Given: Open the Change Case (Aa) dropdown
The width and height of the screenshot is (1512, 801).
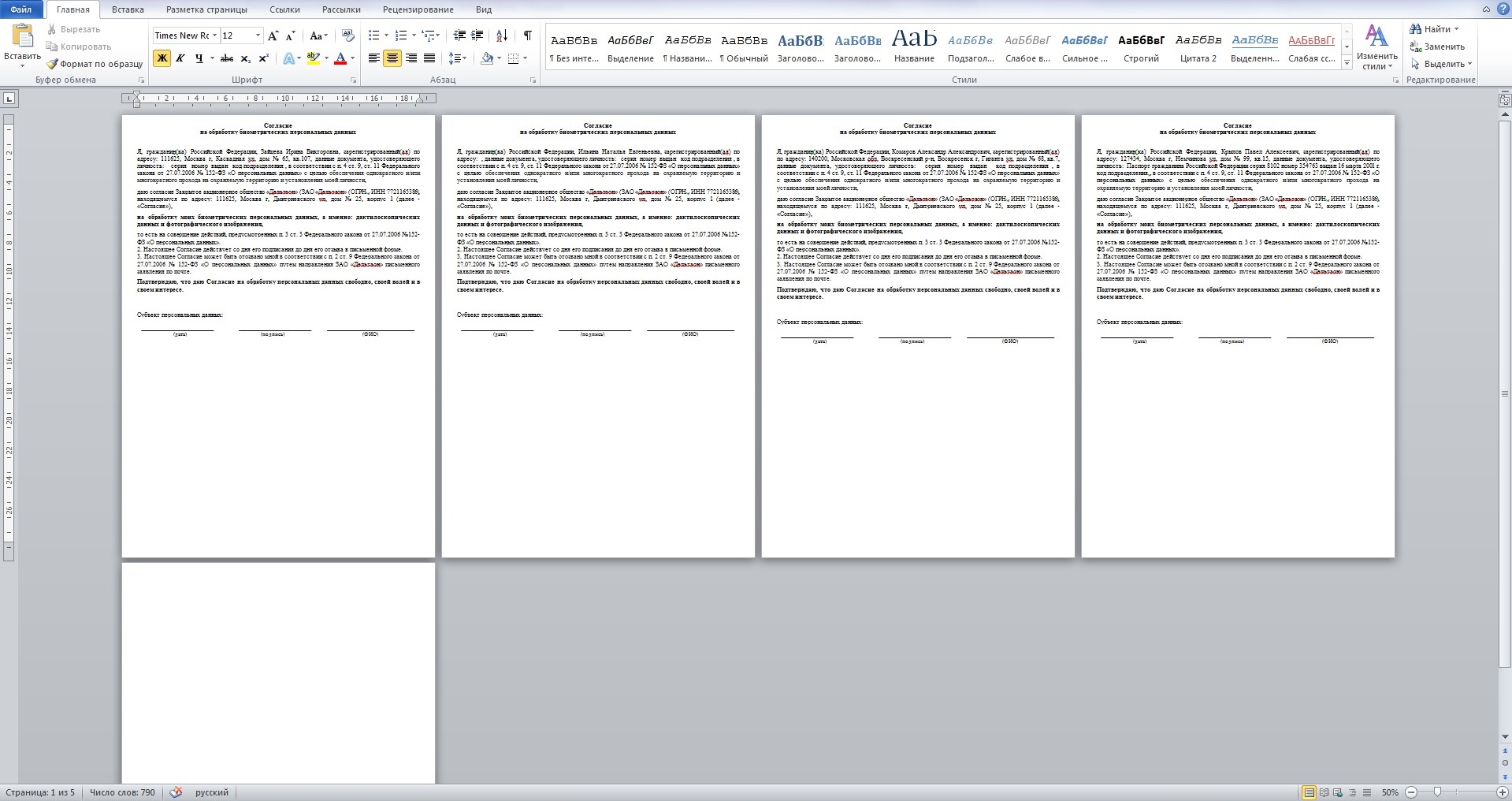Looking at the screenshot, I should pos(318,35).
